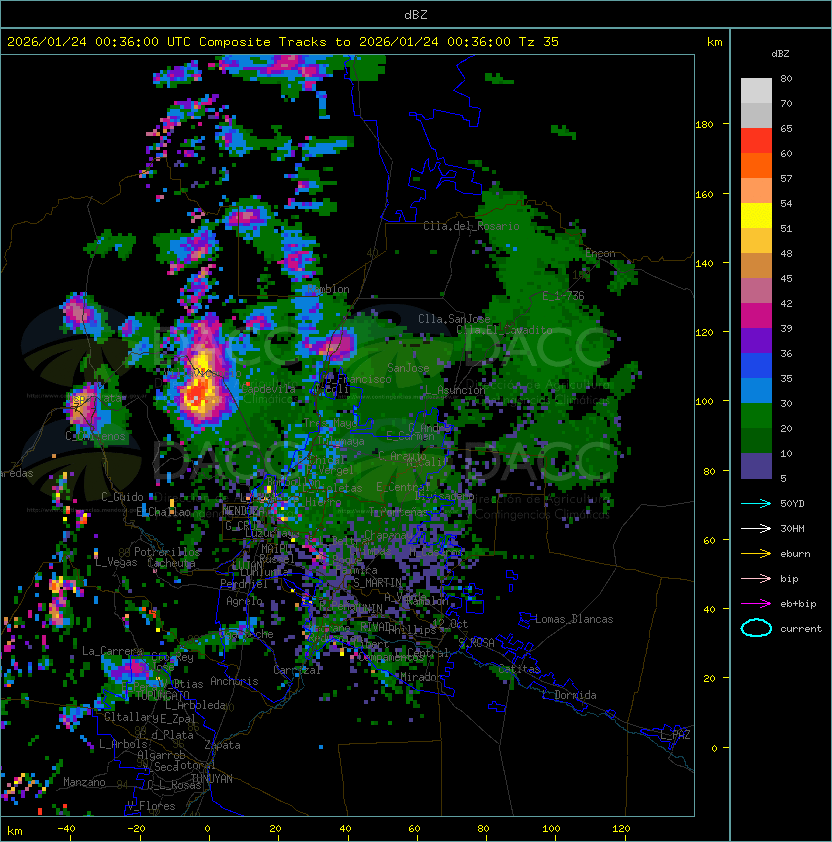
Task: Select the red swatch below the 65 dBZ label
Action: pyautogui.click(x=756, y=141)
